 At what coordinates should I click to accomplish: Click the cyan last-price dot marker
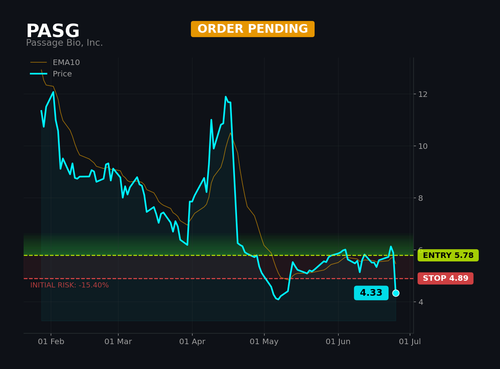pyautogui.click(x=396, y=293)
